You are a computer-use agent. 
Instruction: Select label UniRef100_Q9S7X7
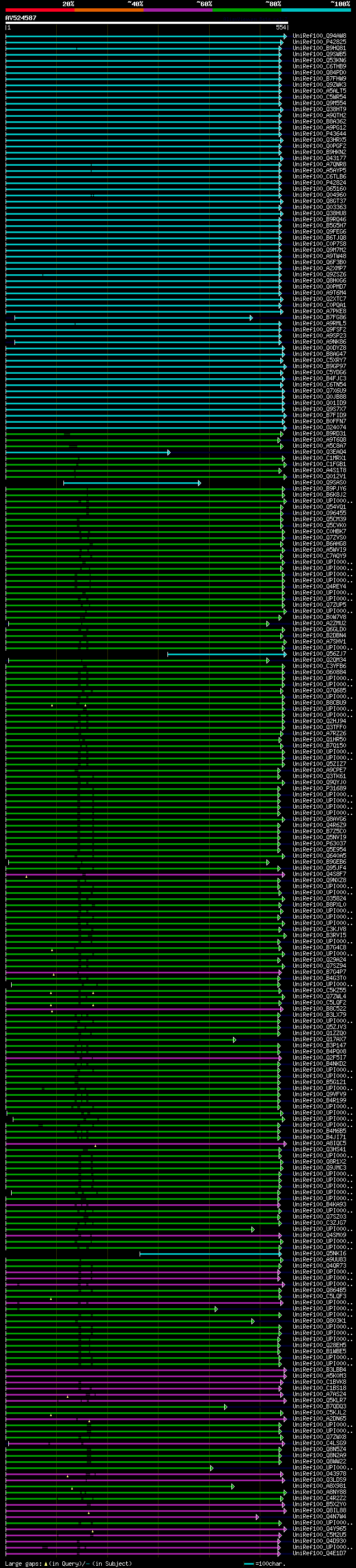[319, 409]
